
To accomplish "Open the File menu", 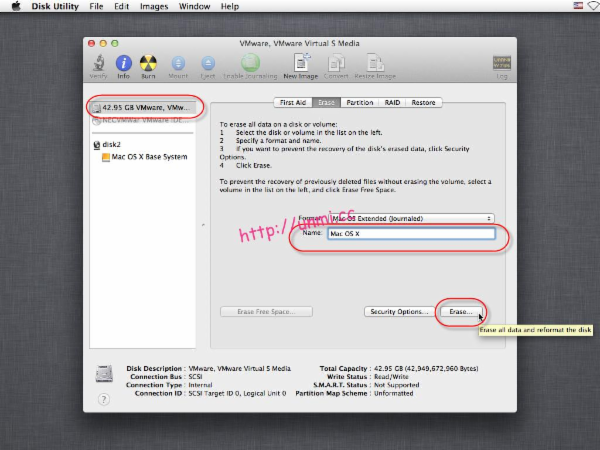I will coord(96,7).
